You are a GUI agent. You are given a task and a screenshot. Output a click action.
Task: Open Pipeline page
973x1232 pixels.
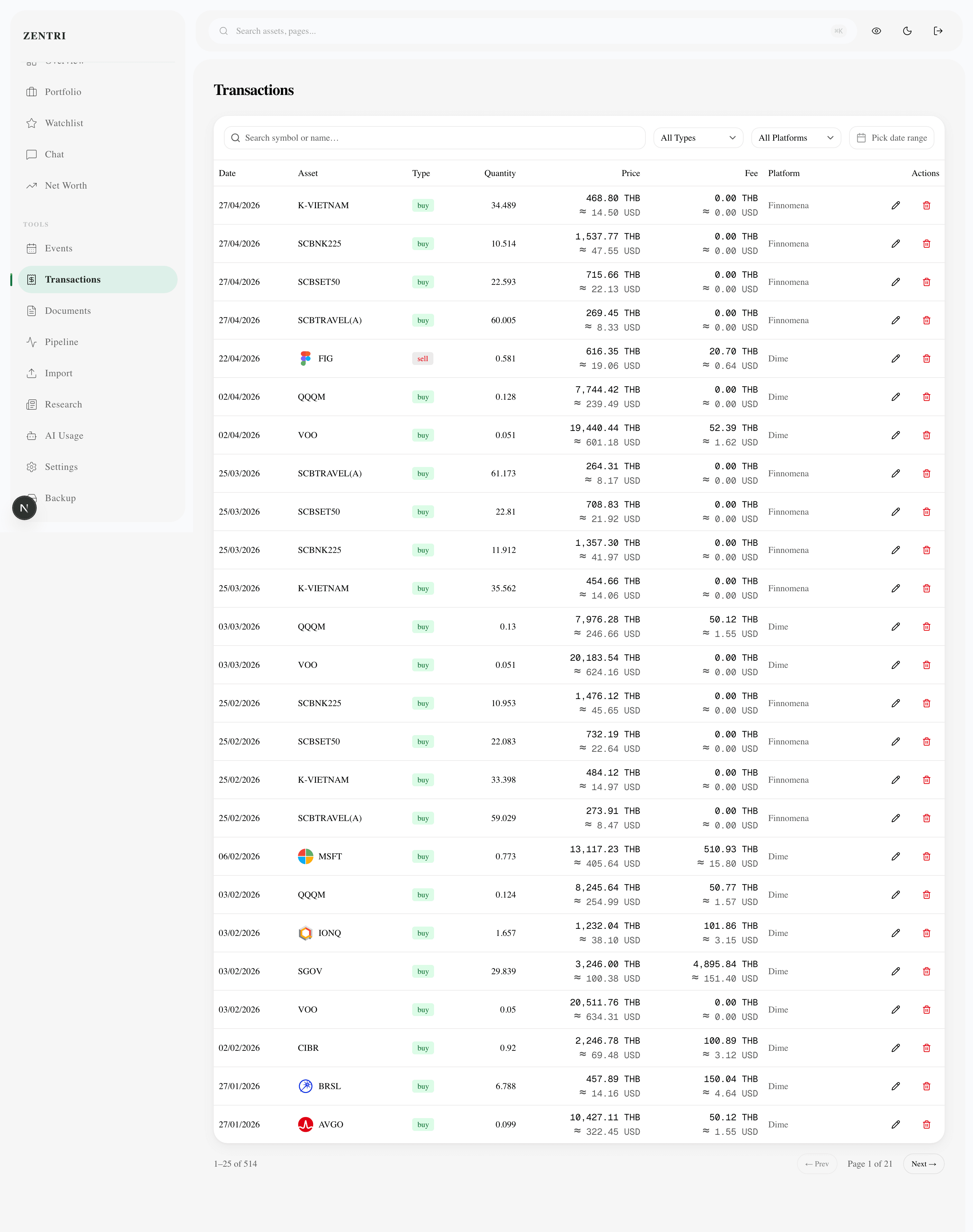coord(98,342)
